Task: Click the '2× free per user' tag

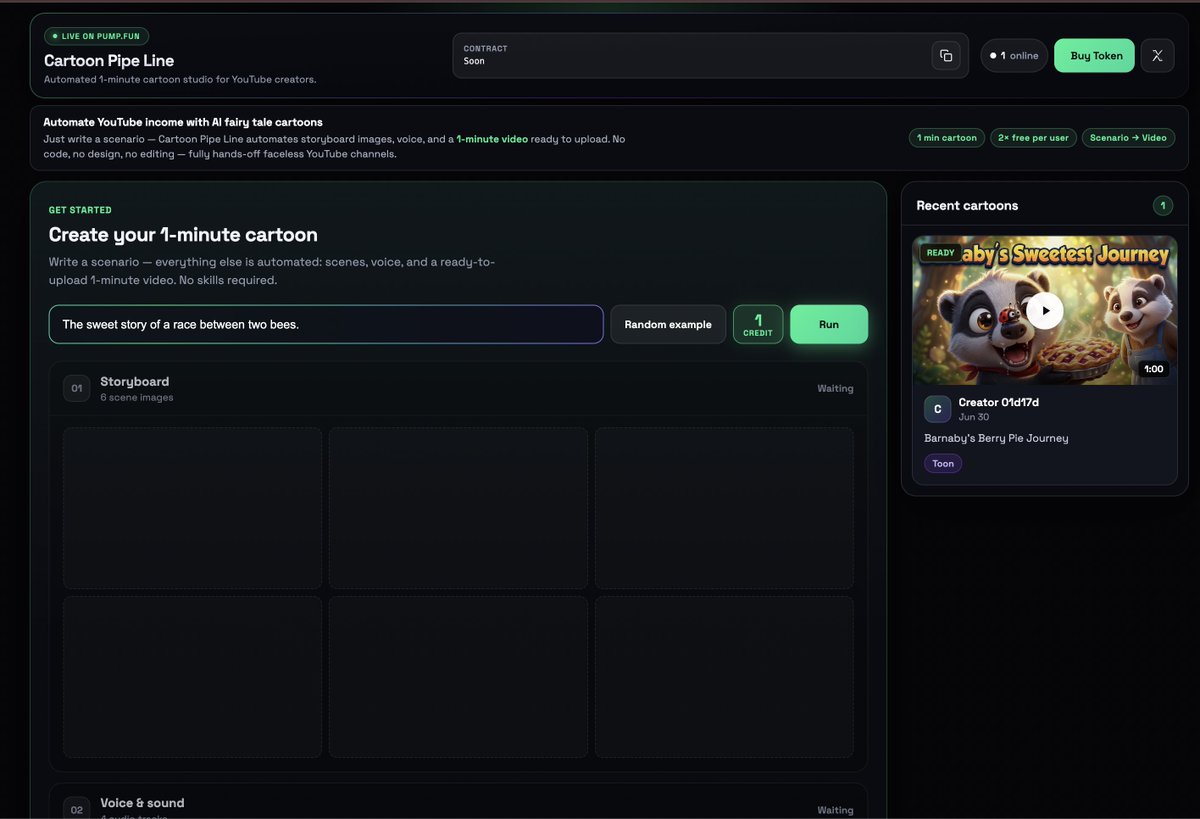Action: pos(1033,138)
